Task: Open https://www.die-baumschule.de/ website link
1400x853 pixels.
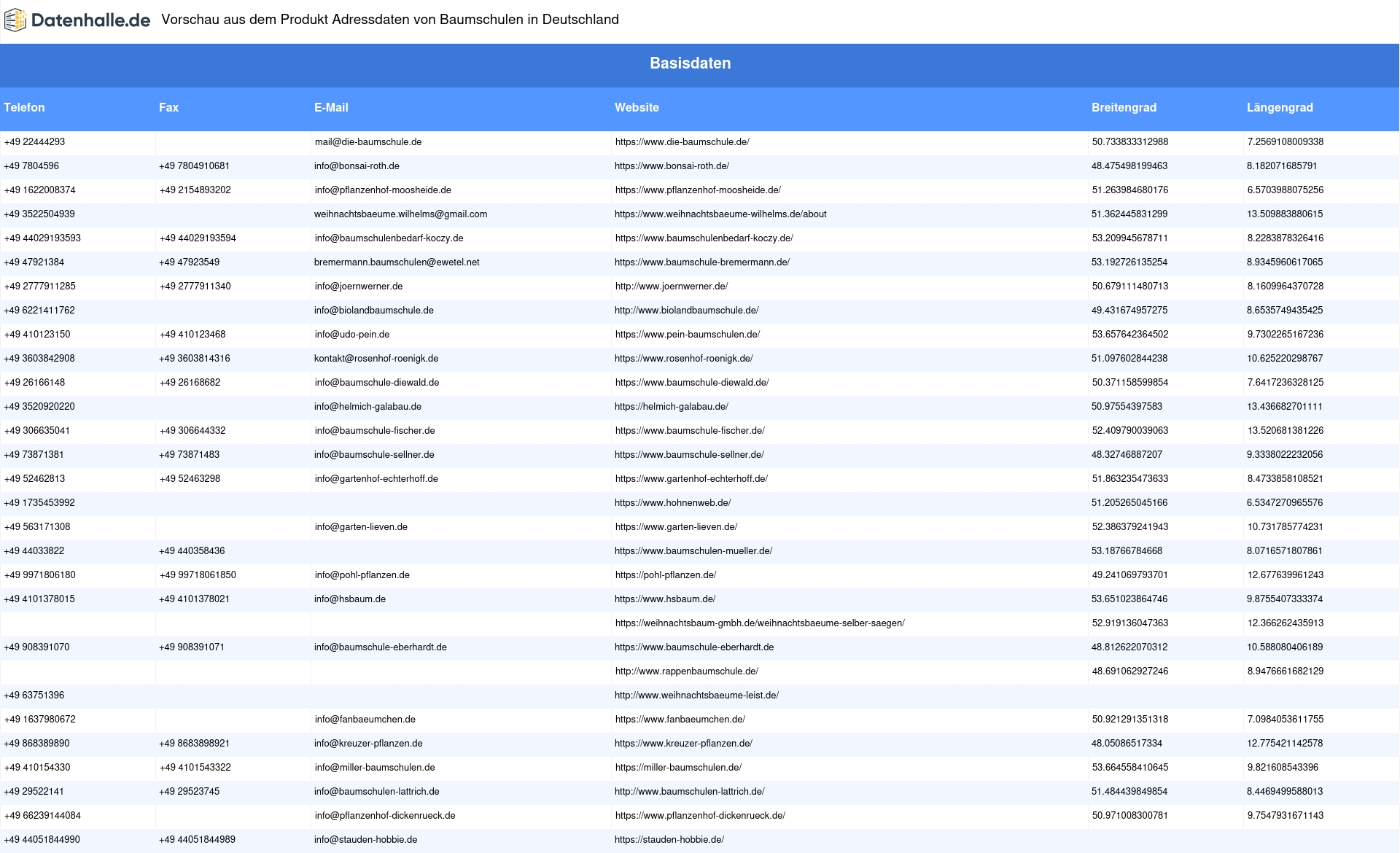Action: click(x=682, y=142)
